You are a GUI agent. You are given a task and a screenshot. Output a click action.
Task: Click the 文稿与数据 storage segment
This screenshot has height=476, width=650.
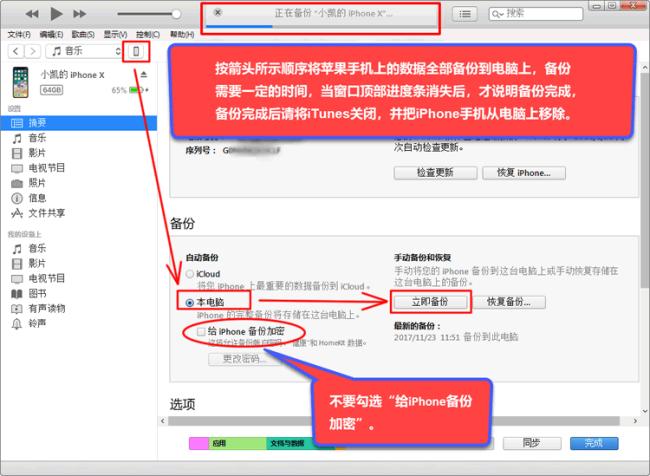pos(289,443)
